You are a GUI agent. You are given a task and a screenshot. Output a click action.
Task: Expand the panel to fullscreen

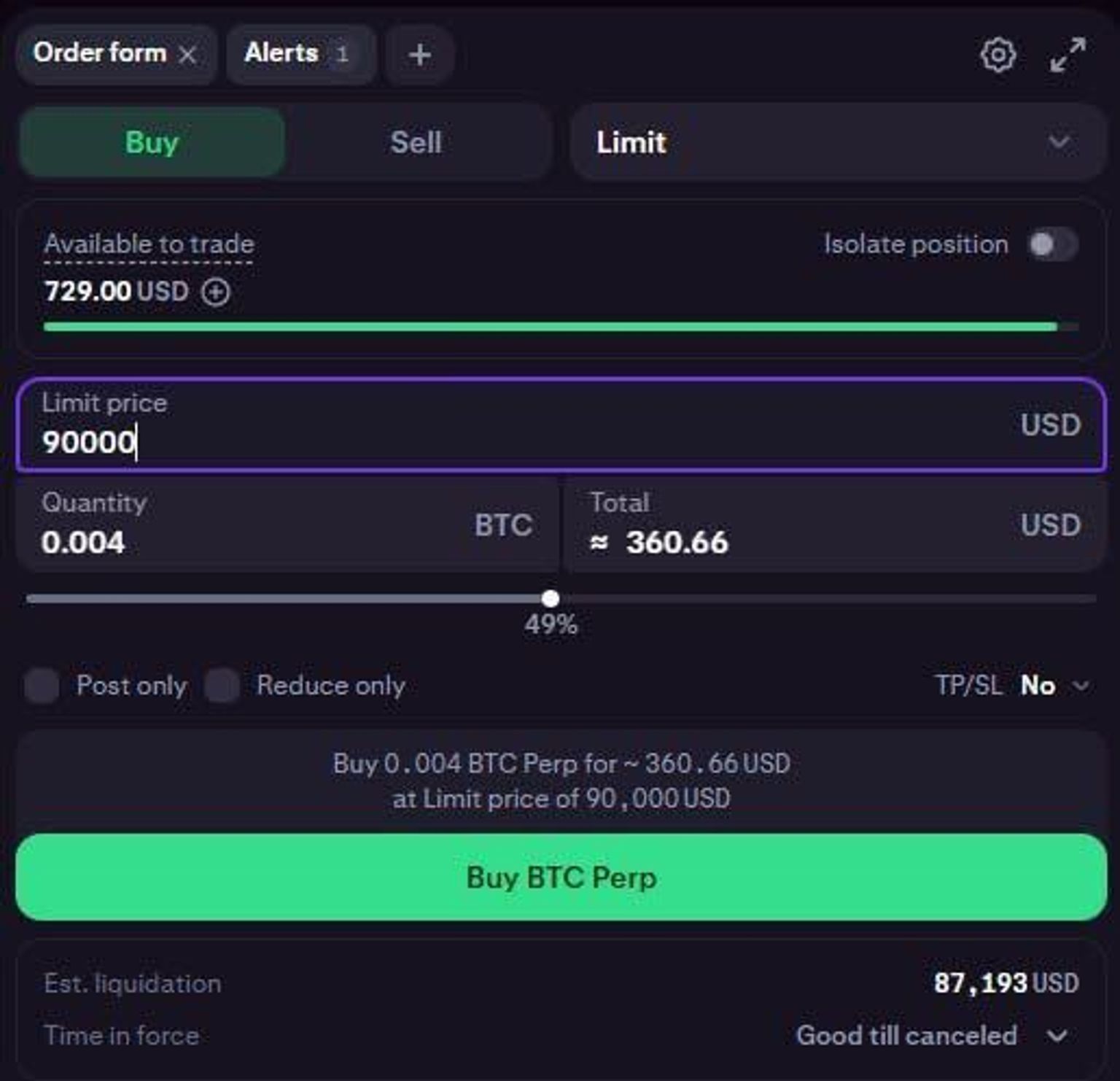(1067, 55)
